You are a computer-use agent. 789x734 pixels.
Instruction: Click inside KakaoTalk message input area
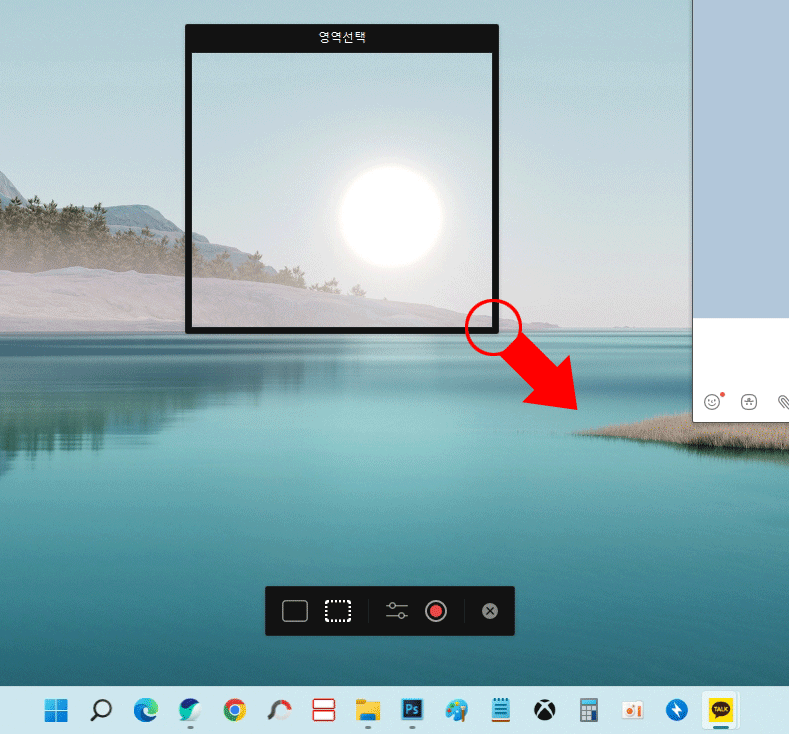(x=741, y=353)
